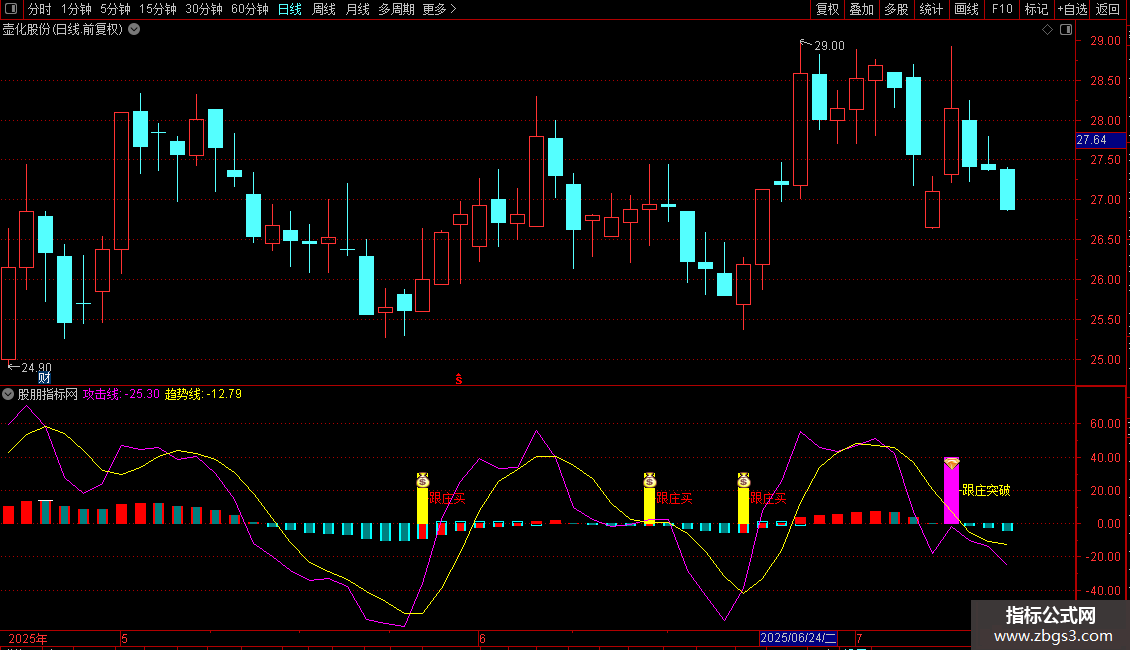Click the 跟庄突破 text label
Viewport: 1130px width, 650px height.
coord(986,490)
